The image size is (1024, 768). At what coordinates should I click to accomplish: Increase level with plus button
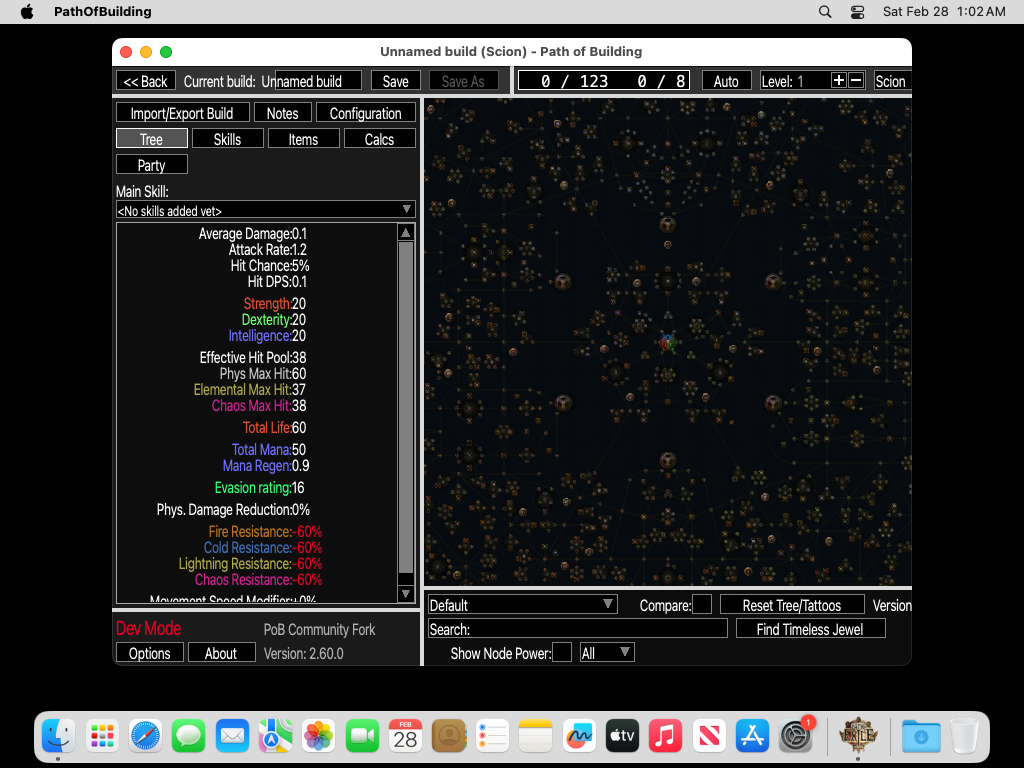tap(839, 80)
